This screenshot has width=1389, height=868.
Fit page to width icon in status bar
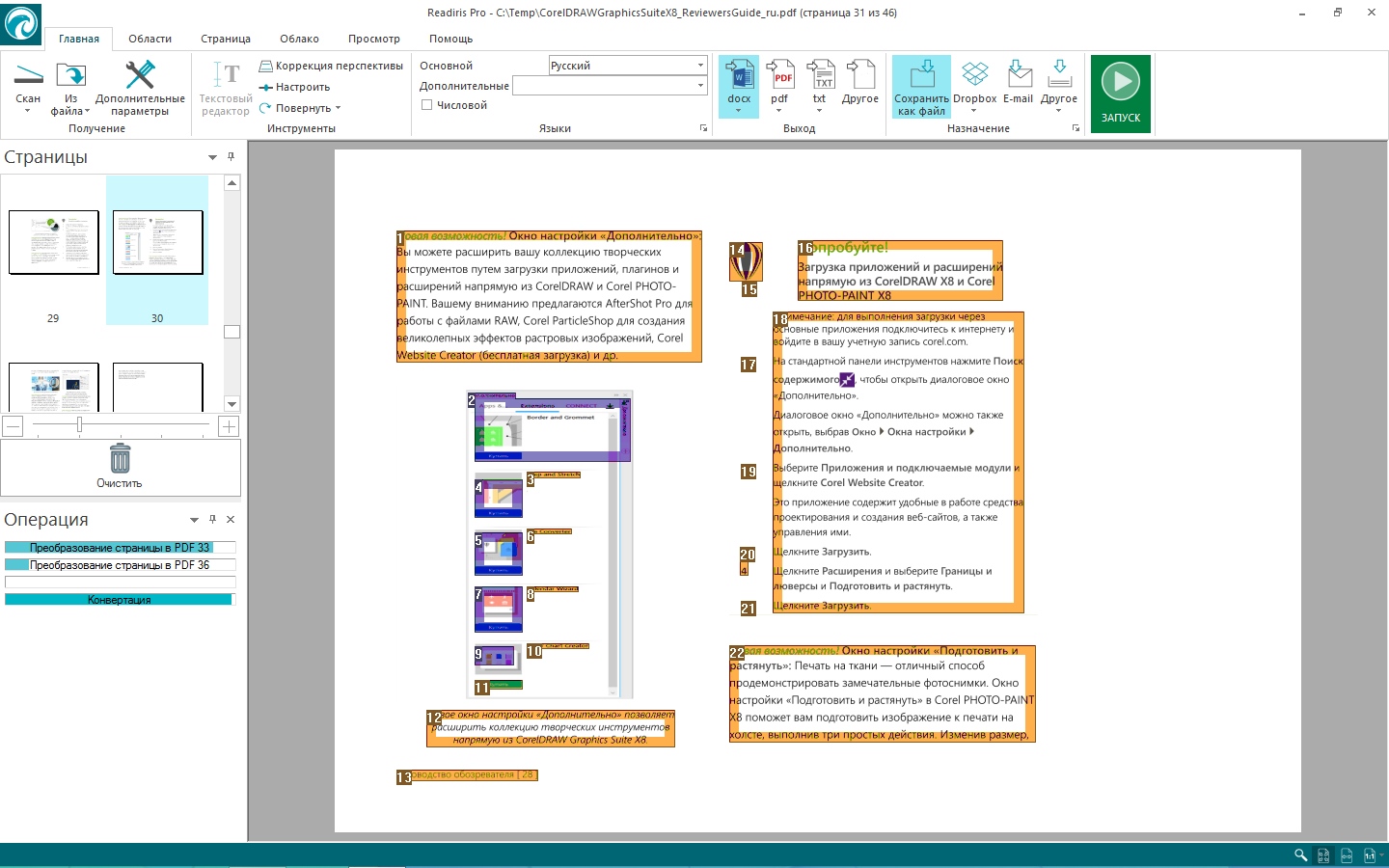tap(1347, 855)
